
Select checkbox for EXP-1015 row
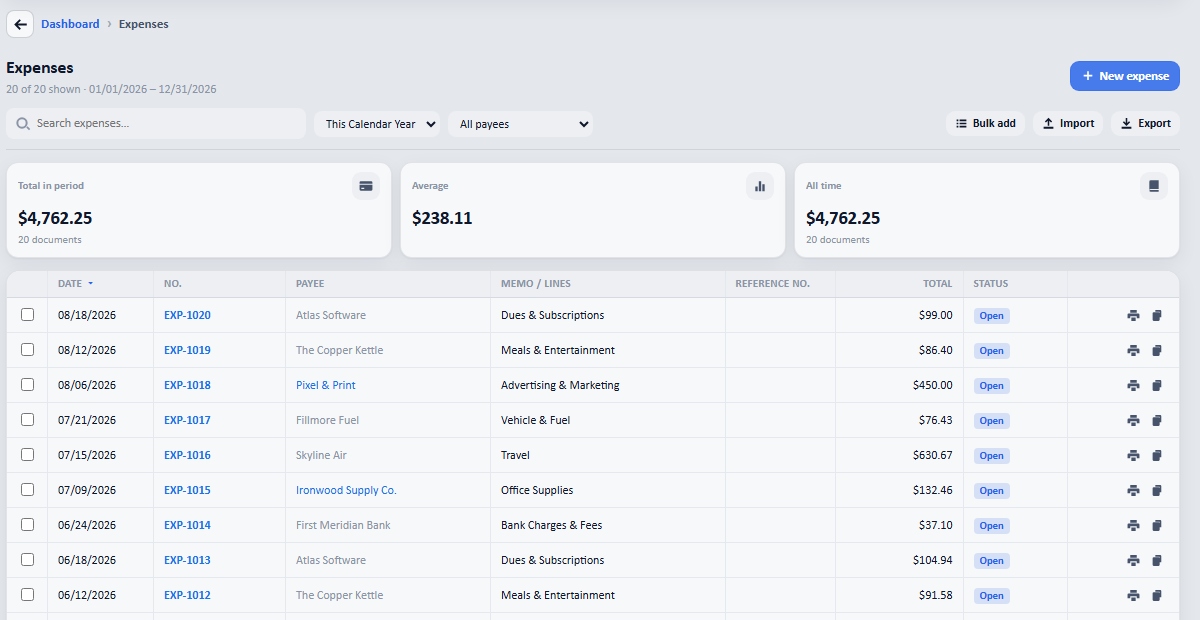[x=27, y=489]
